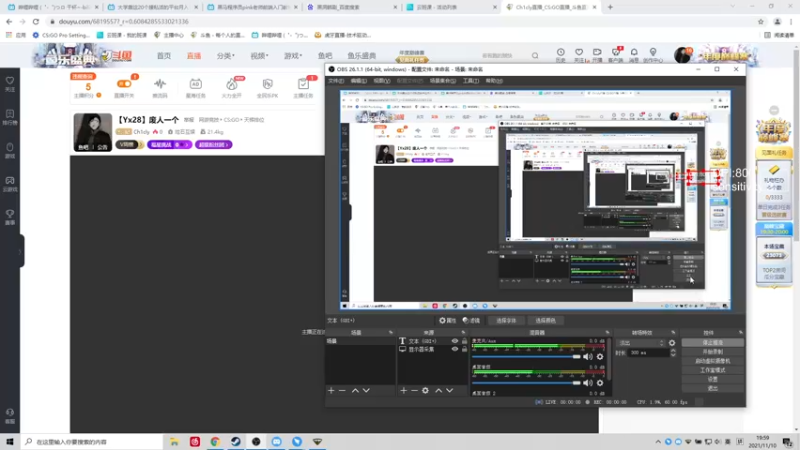Select the 场景 item in Scenes list
Viewport: 800px width, 450px height.
[360, 341]
